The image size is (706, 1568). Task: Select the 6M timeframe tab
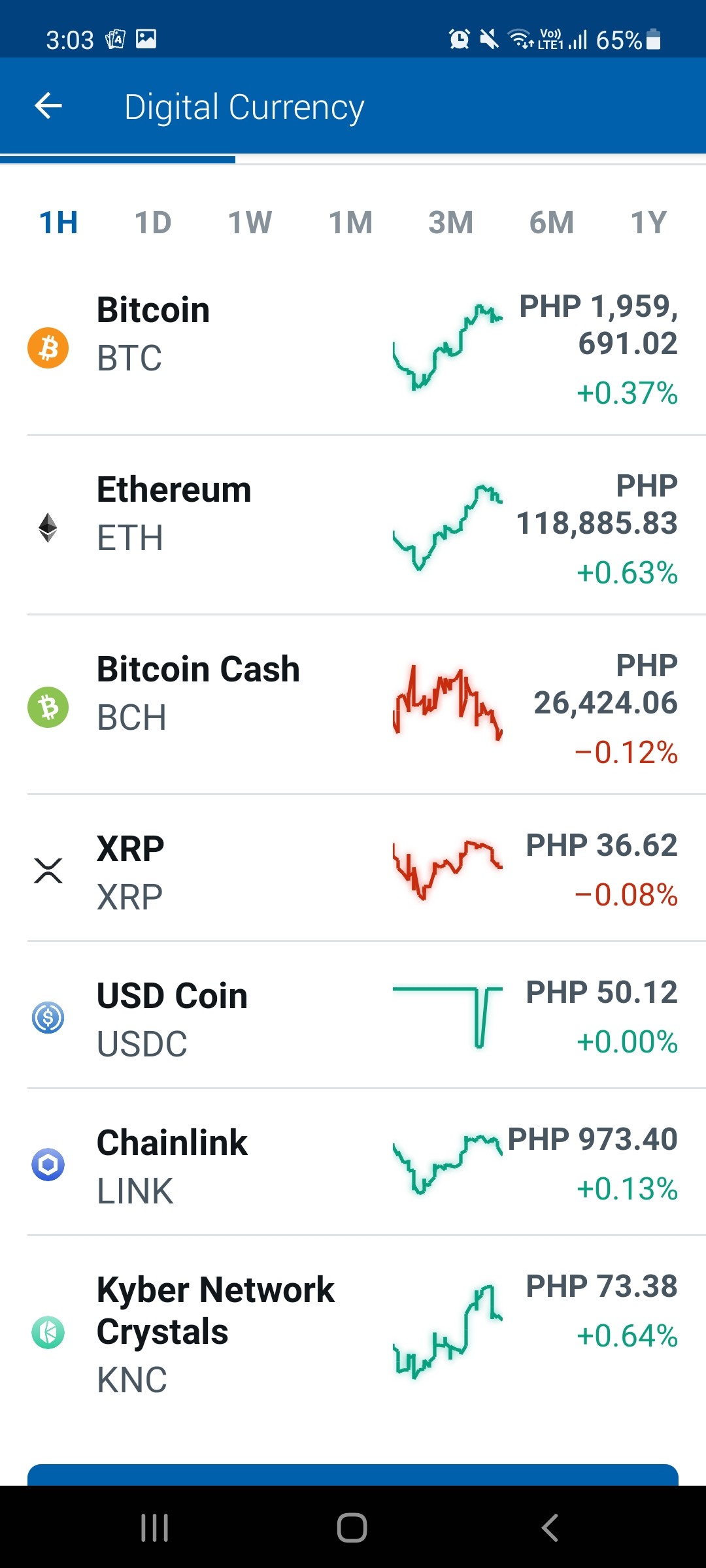(x=551, y=223)
